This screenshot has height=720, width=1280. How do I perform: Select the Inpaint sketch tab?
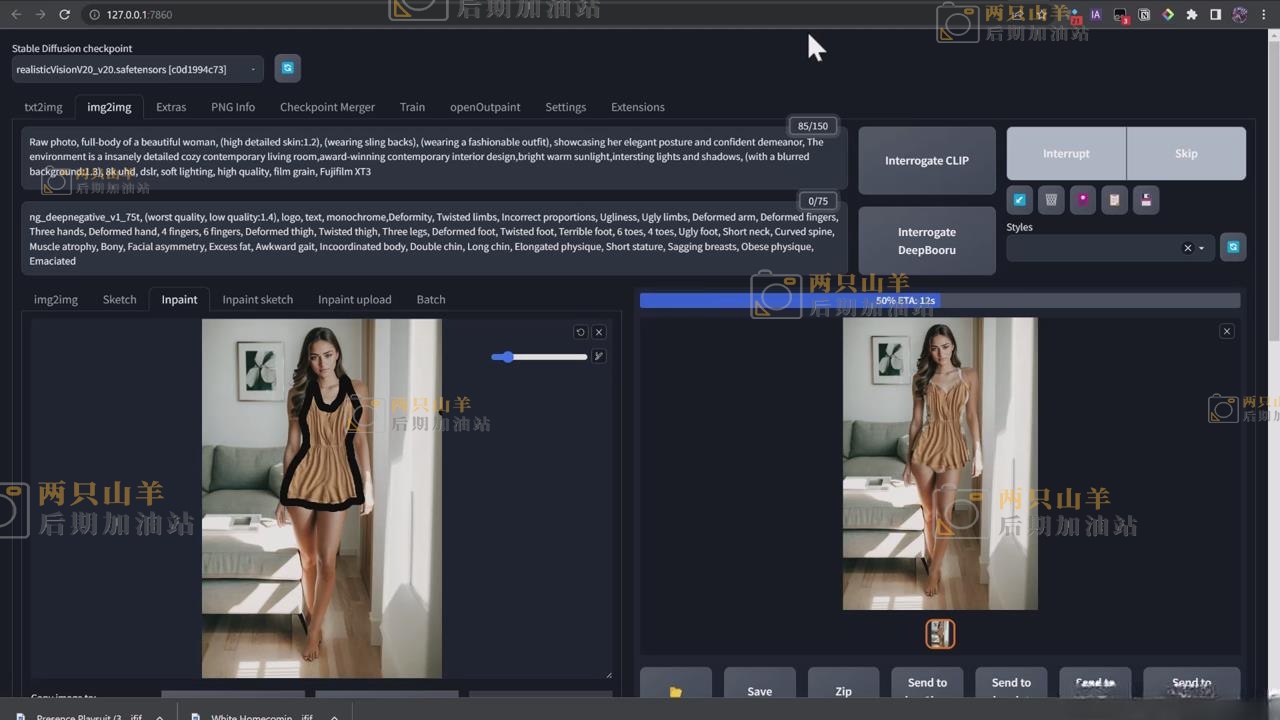[x=257, y=299]
